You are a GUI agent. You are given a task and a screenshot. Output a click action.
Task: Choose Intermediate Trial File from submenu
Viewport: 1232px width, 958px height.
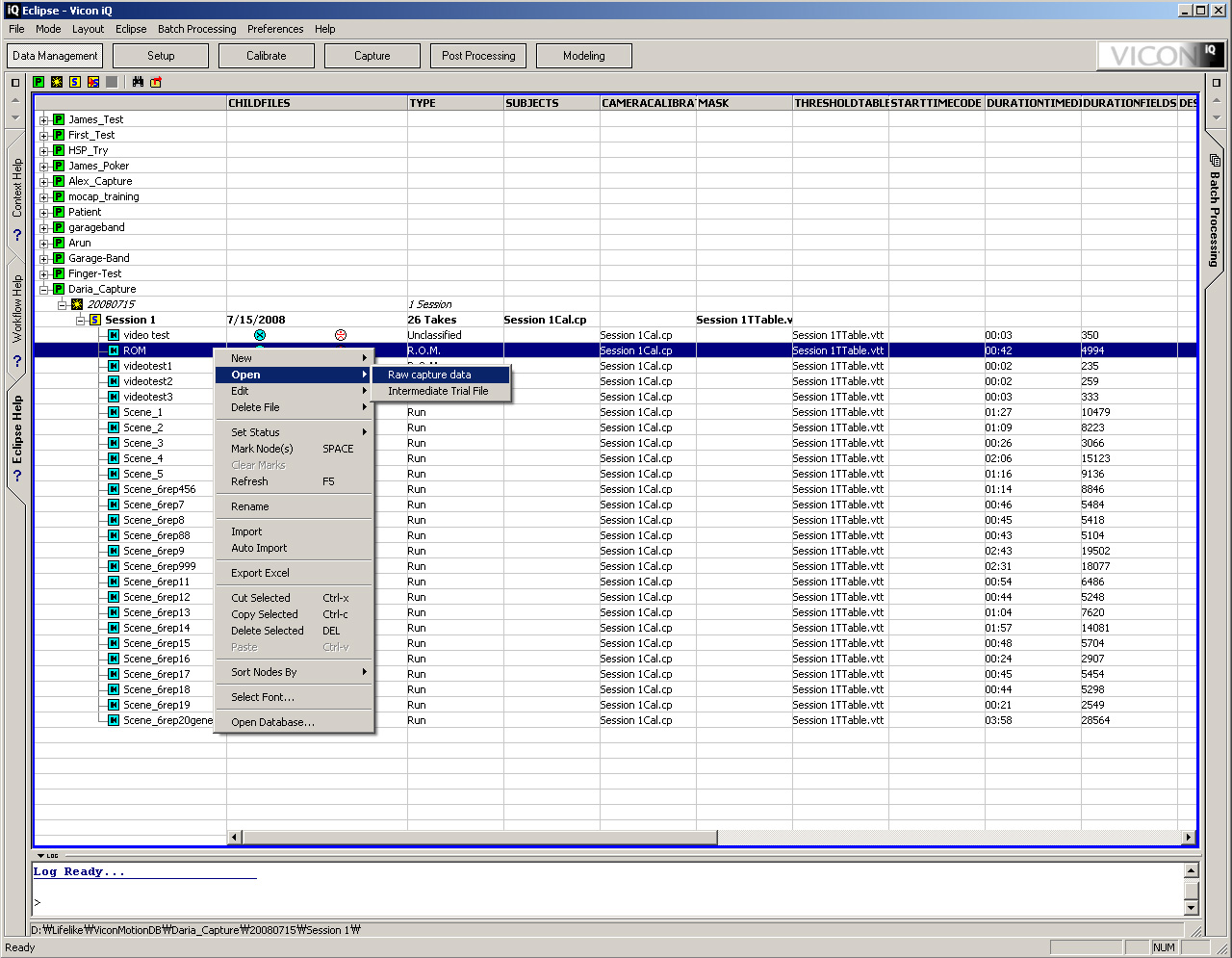coord(441,391)
